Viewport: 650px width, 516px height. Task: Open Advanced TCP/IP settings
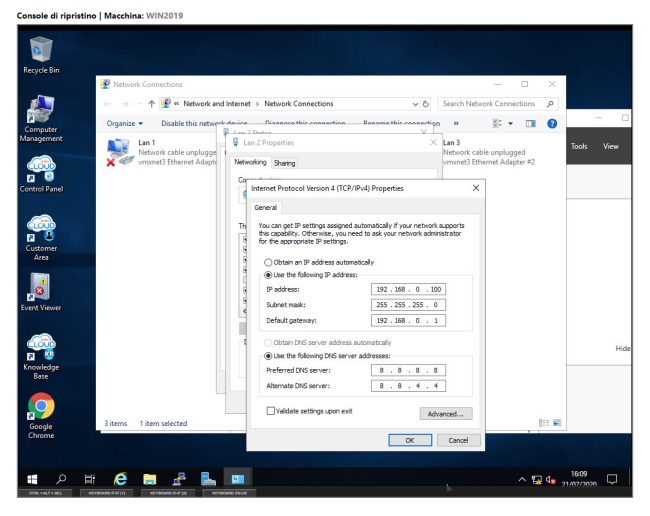pyautogui.click(x=446, y=414)
